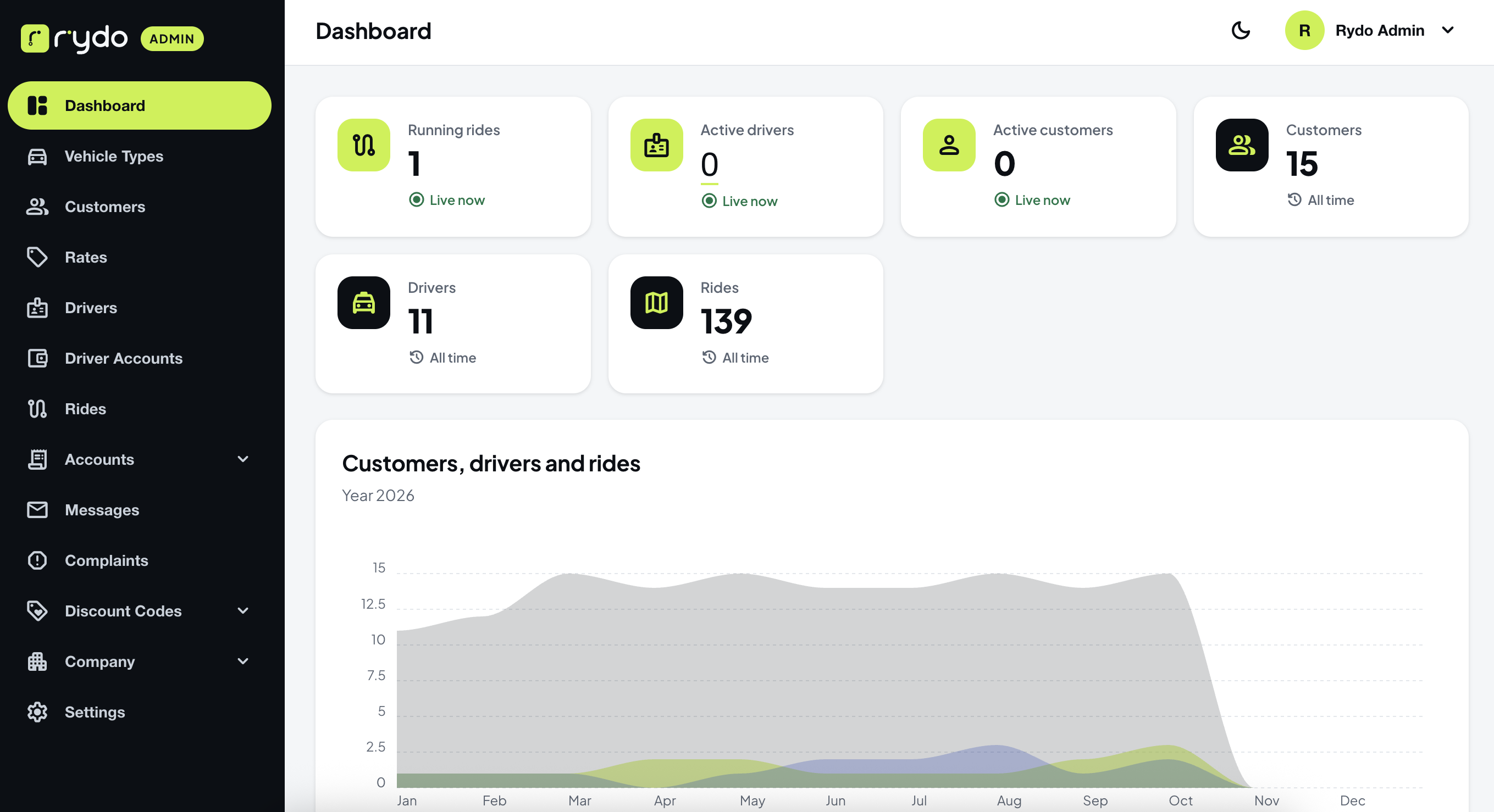Click the rydo logo in the sidebar
This screenshot has height=812, width=1494.
[74, 39]
